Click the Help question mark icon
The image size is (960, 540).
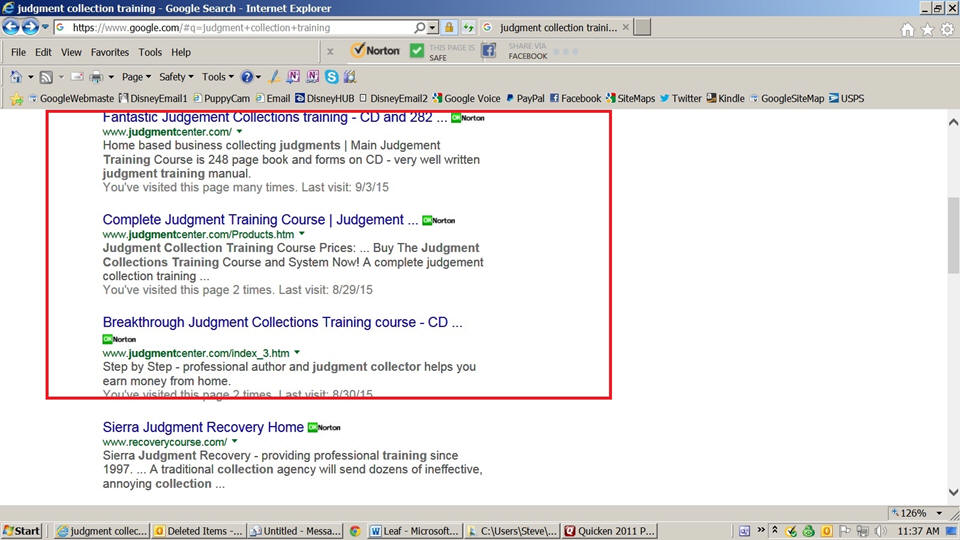pos(246,77)
